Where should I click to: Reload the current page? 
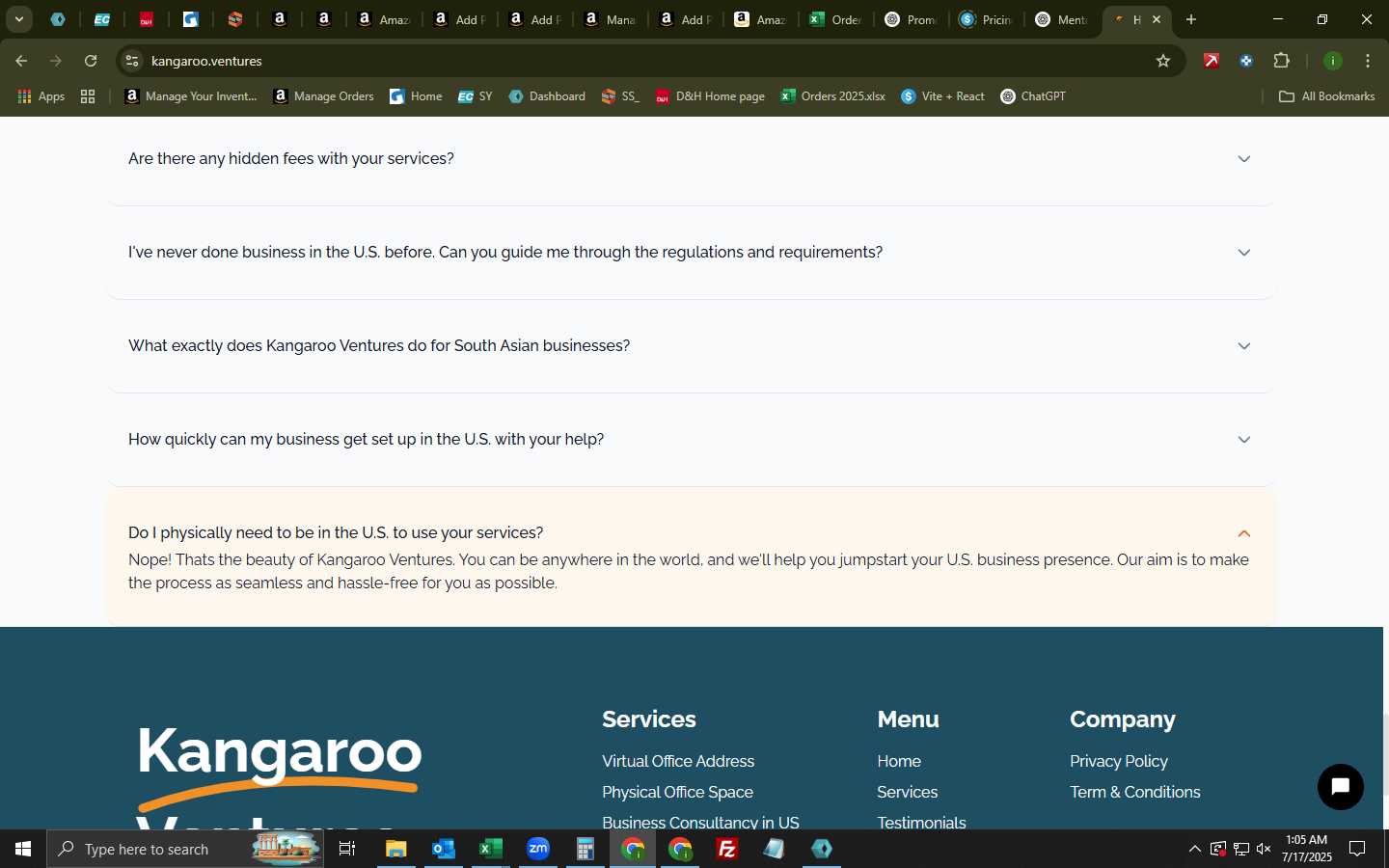[x=91, y=61]
